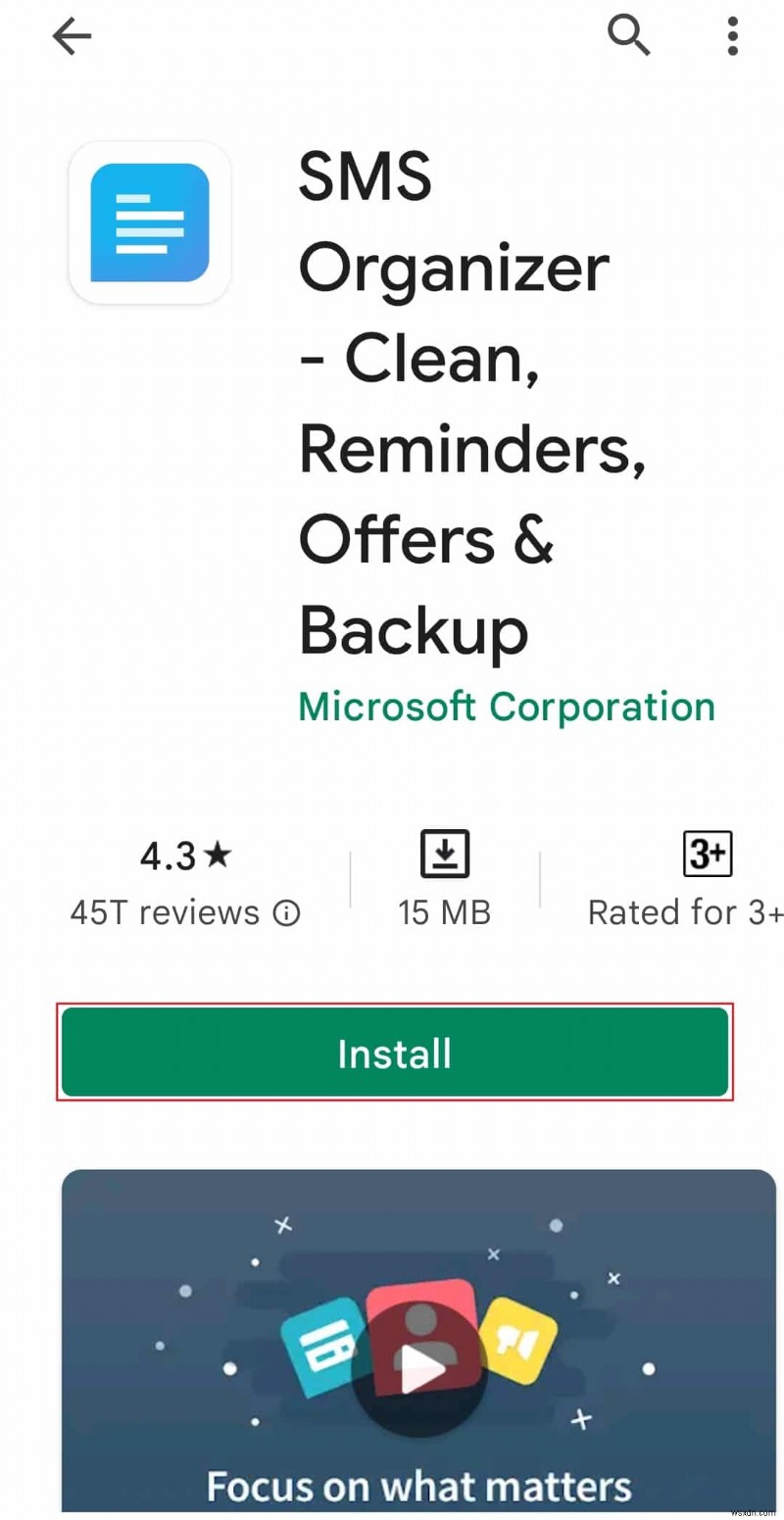This screenshot has height=1520, width=784.
Task: Tap the download size icon
Action: pos(445,854)
